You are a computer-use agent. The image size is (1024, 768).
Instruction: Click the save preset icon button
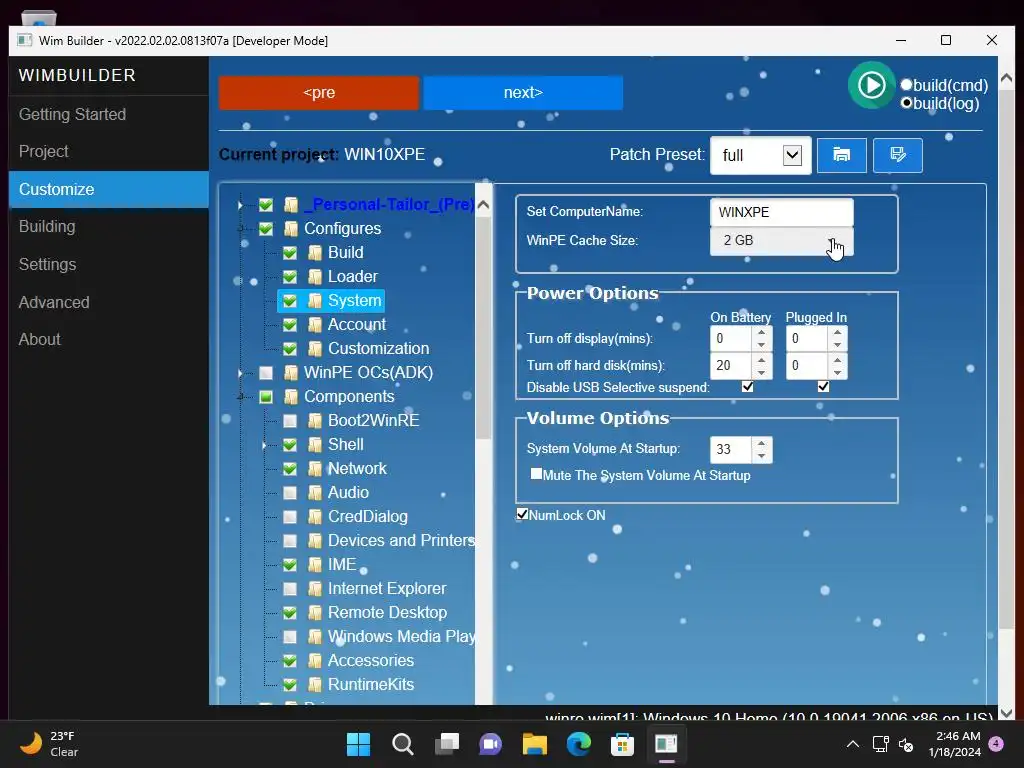[898, 155]
